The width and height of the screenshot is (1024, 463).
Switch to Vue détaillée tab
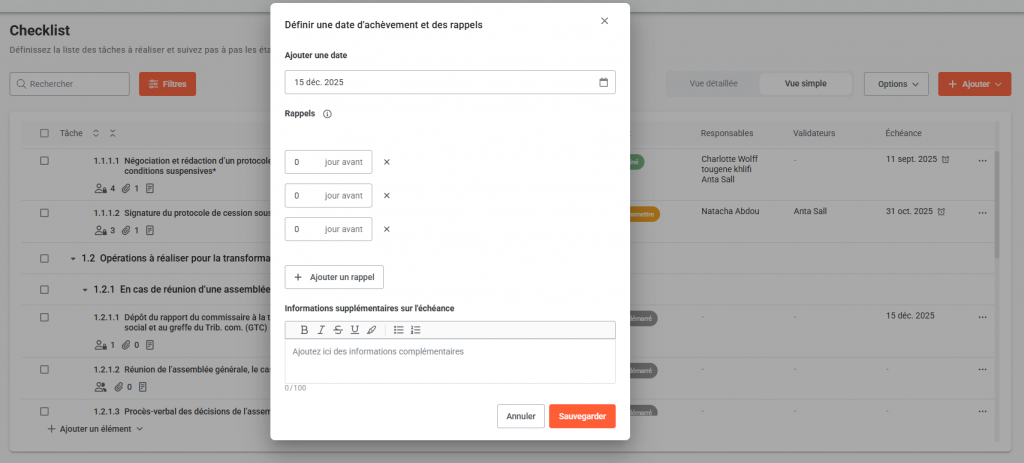[713, 84]
